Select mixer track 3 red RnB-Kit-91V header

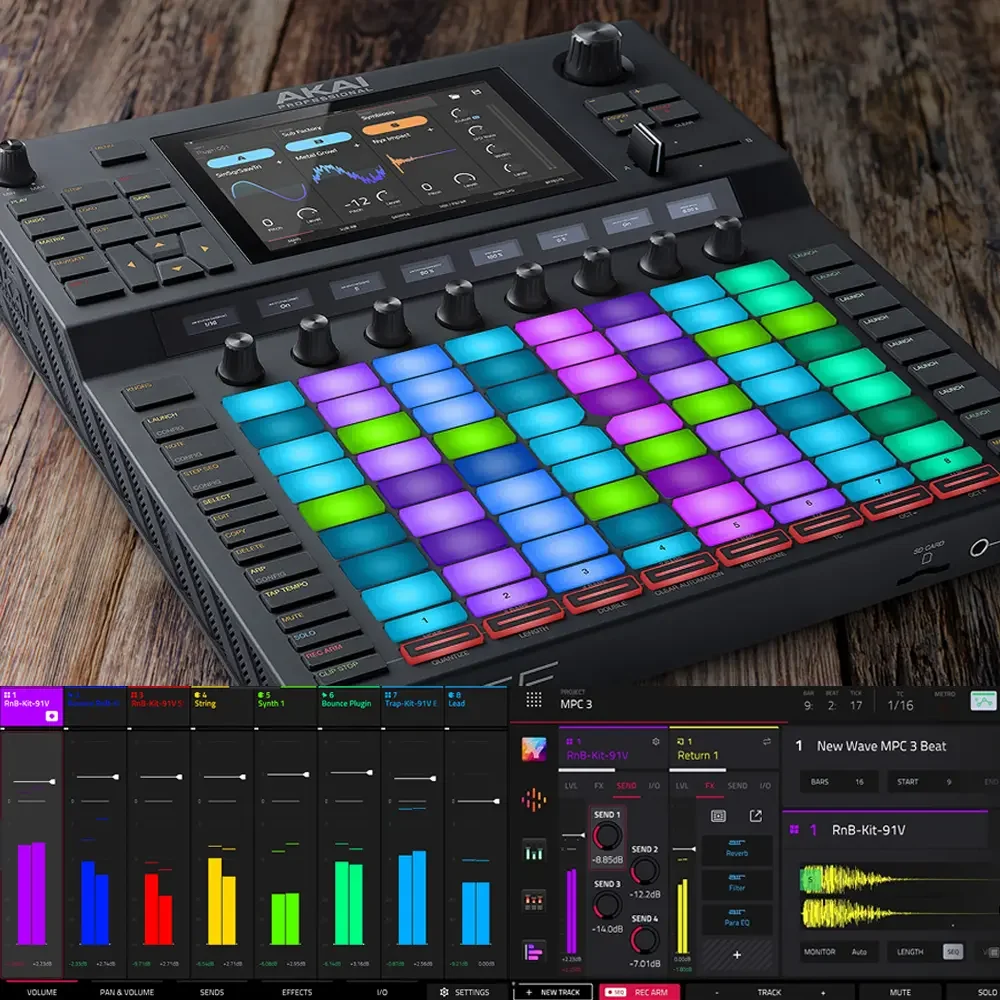coord(159,707)
